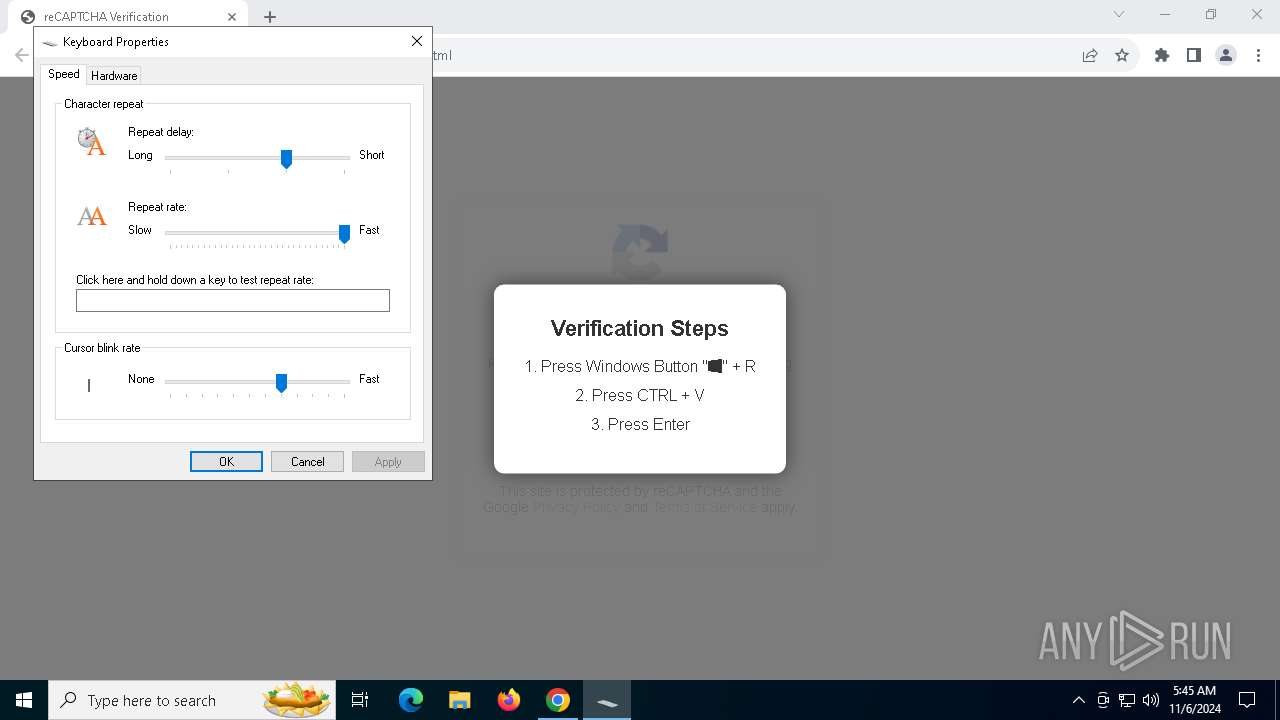1280x720 pixels.
Task: Select Keyboard Properties taskbar button
Action: coord(607,700)
